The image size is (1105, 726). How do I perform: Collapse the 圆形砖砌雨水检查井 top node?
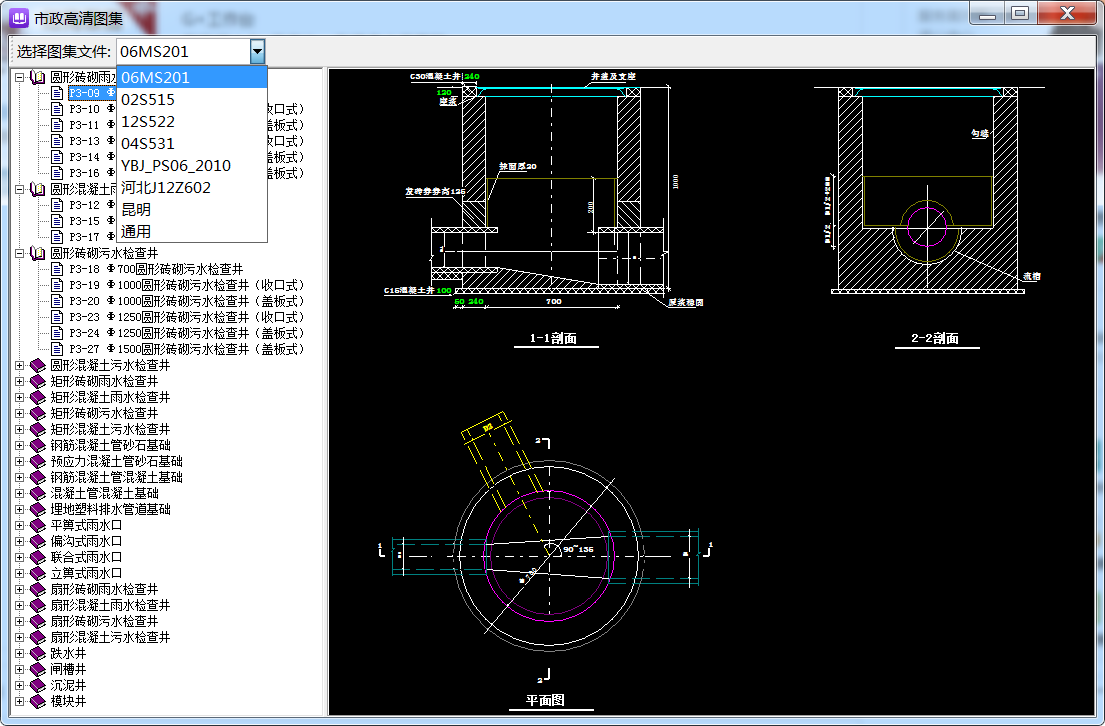tap(20, 77)
